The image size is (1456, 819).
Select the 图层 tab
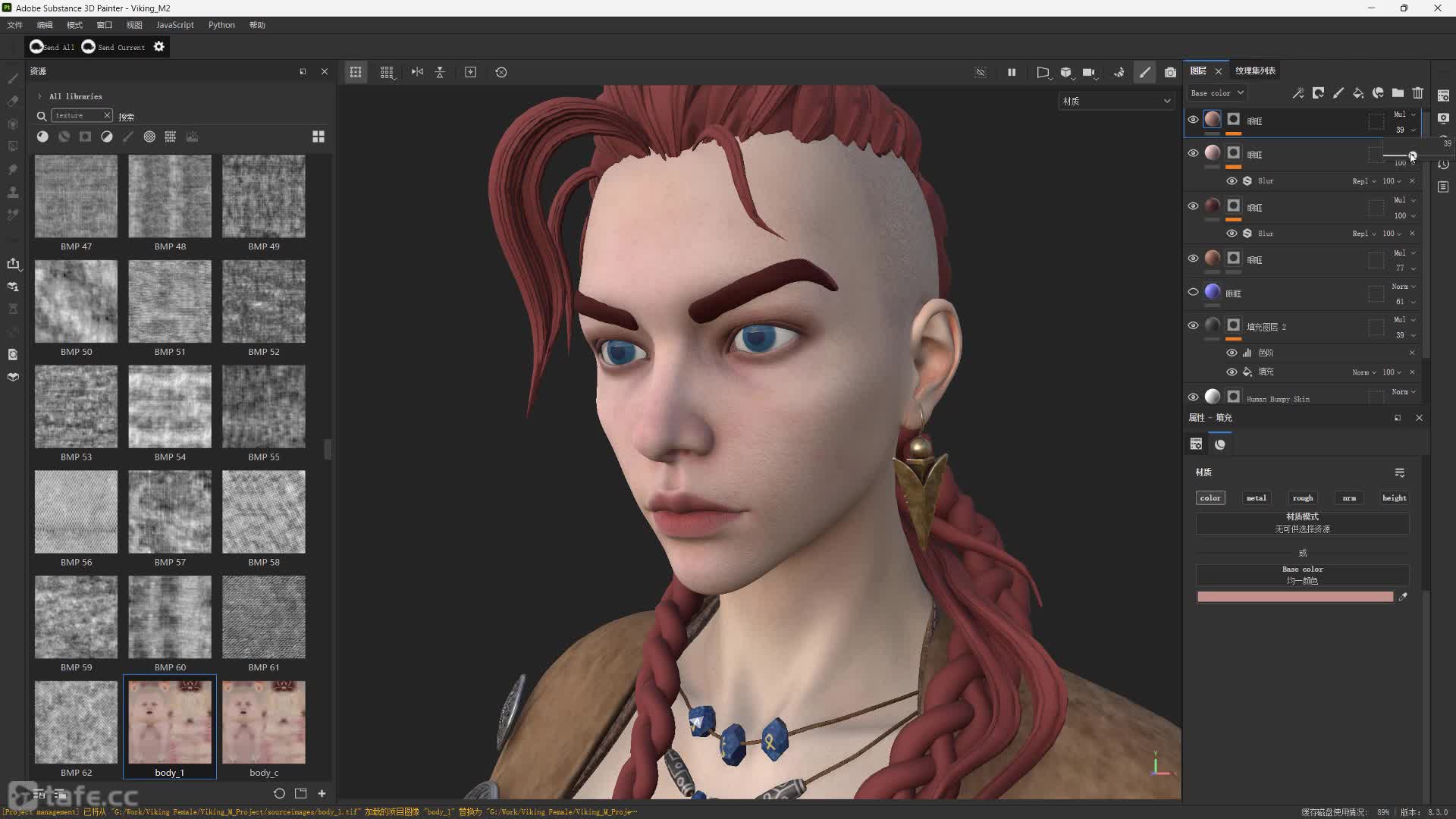1198,71
